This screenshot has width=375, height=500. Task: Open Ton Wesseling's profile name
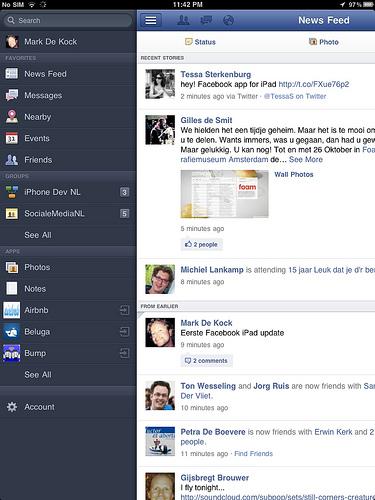208,386
